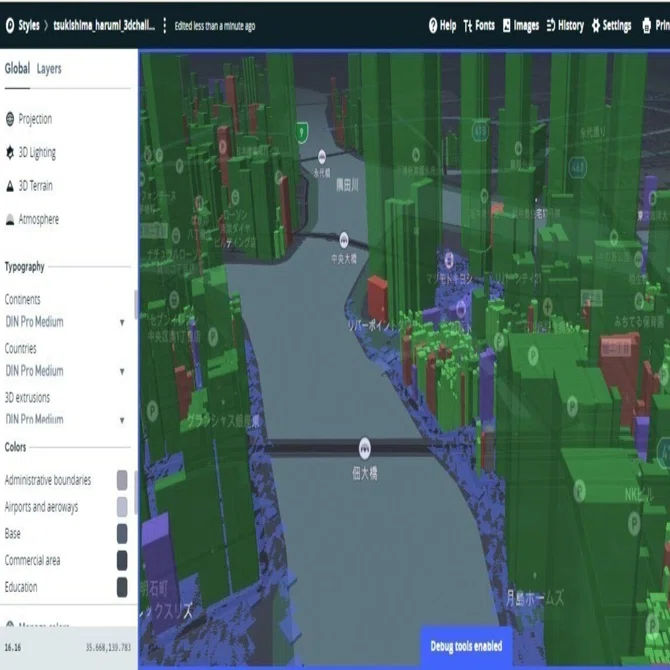Click the Debug tools enabled banner
670x670 pixels.
click(x=466, y=646)
